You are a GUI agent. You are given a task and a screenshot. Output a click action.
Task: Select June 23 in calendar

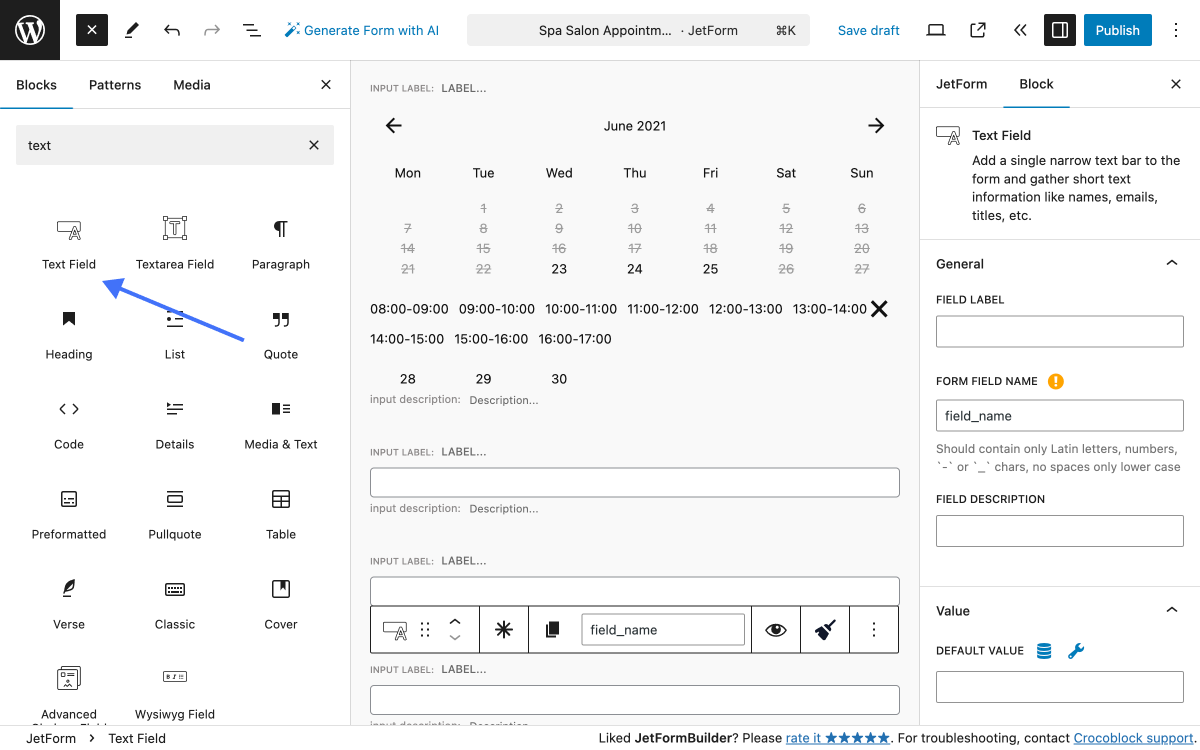559,269
